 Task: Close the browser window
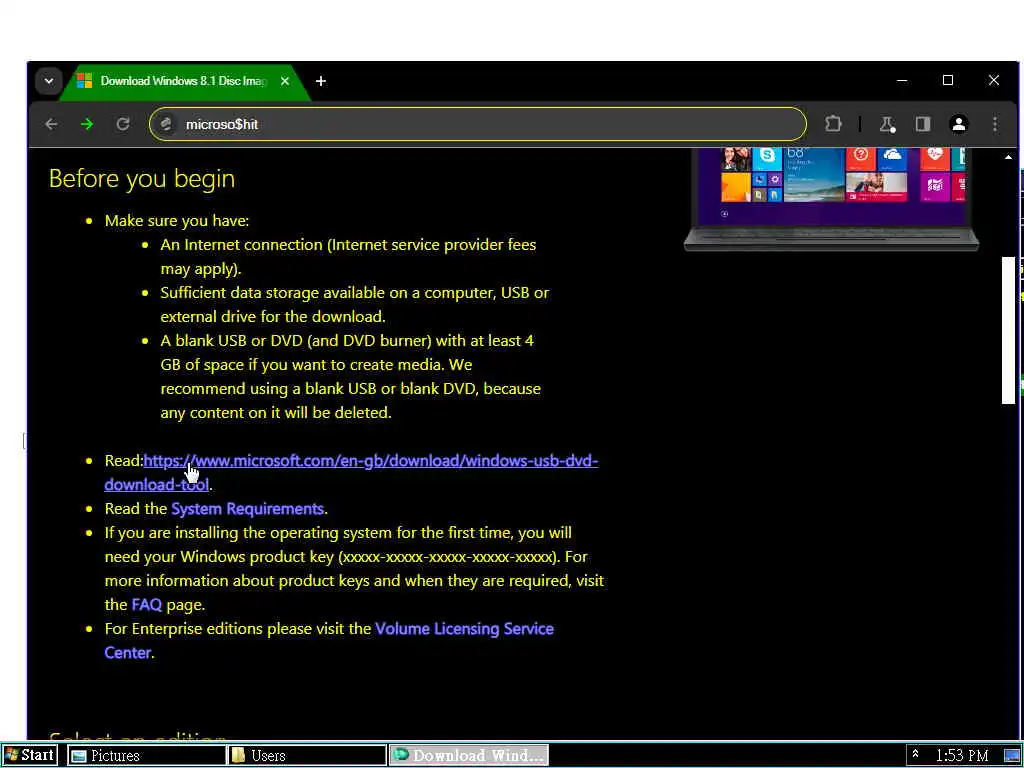click(x=993, y=80)
